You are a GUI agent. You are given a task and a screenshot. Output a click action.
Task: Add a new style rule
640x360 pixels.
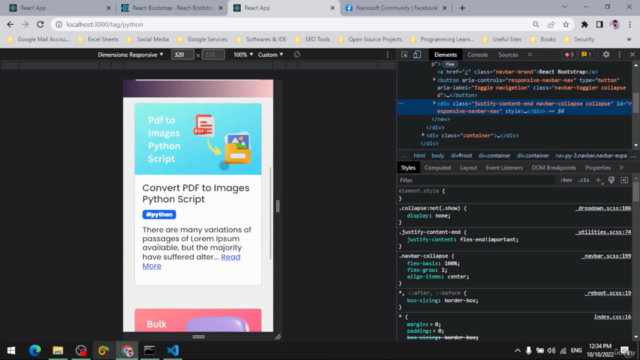(598, 180)
